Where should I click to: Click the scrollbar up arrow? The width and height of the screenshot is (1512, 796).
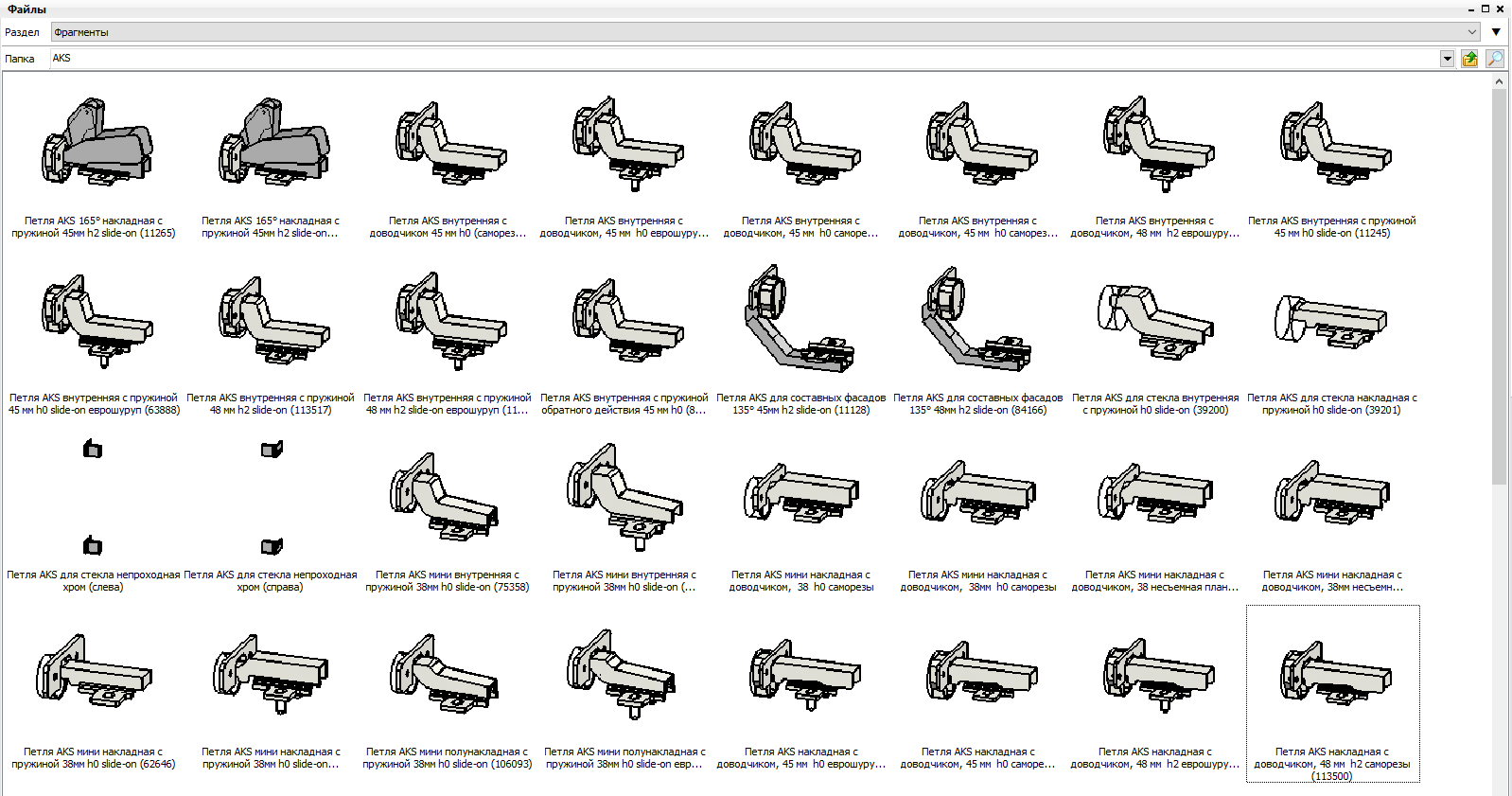(1499, 81)
